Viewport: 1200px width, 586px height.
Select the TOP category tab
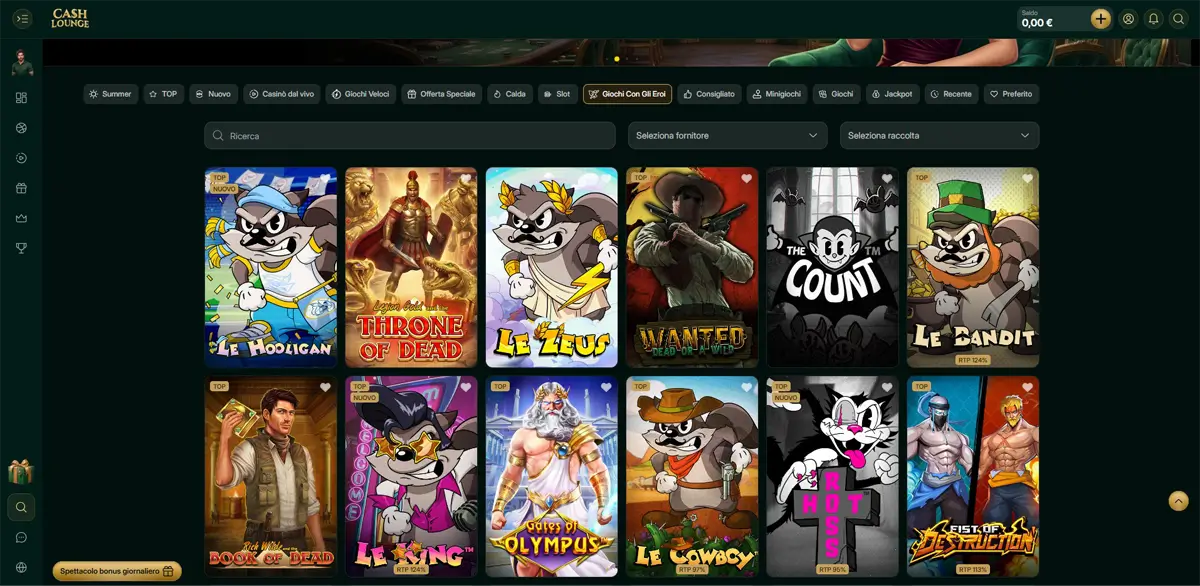163,94
